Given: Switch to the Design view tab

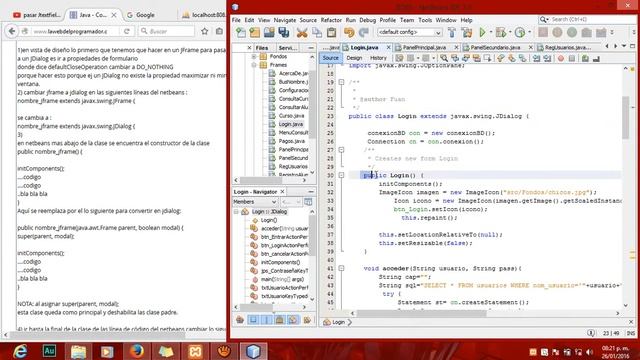Looking at the screenshot, I should coord(354,58).
